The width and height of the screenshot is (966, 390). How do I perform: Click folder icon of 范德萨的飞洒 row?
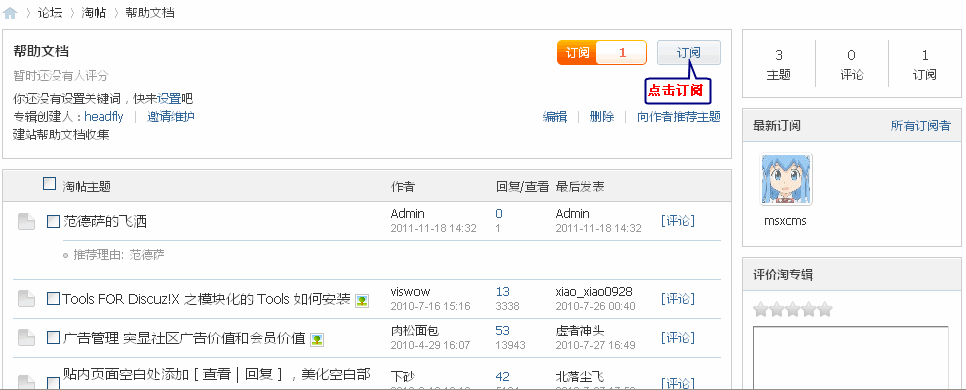[x=26, y=222]
